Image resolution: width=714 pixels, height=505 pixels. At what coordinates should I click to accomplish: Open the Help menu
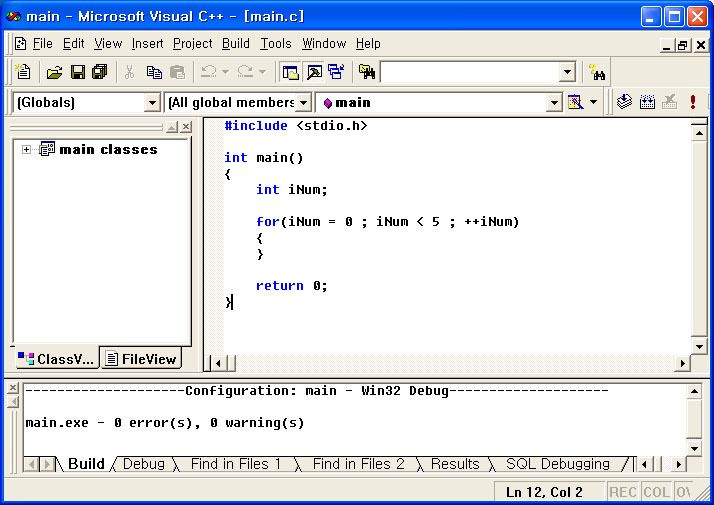click(368, 44)
